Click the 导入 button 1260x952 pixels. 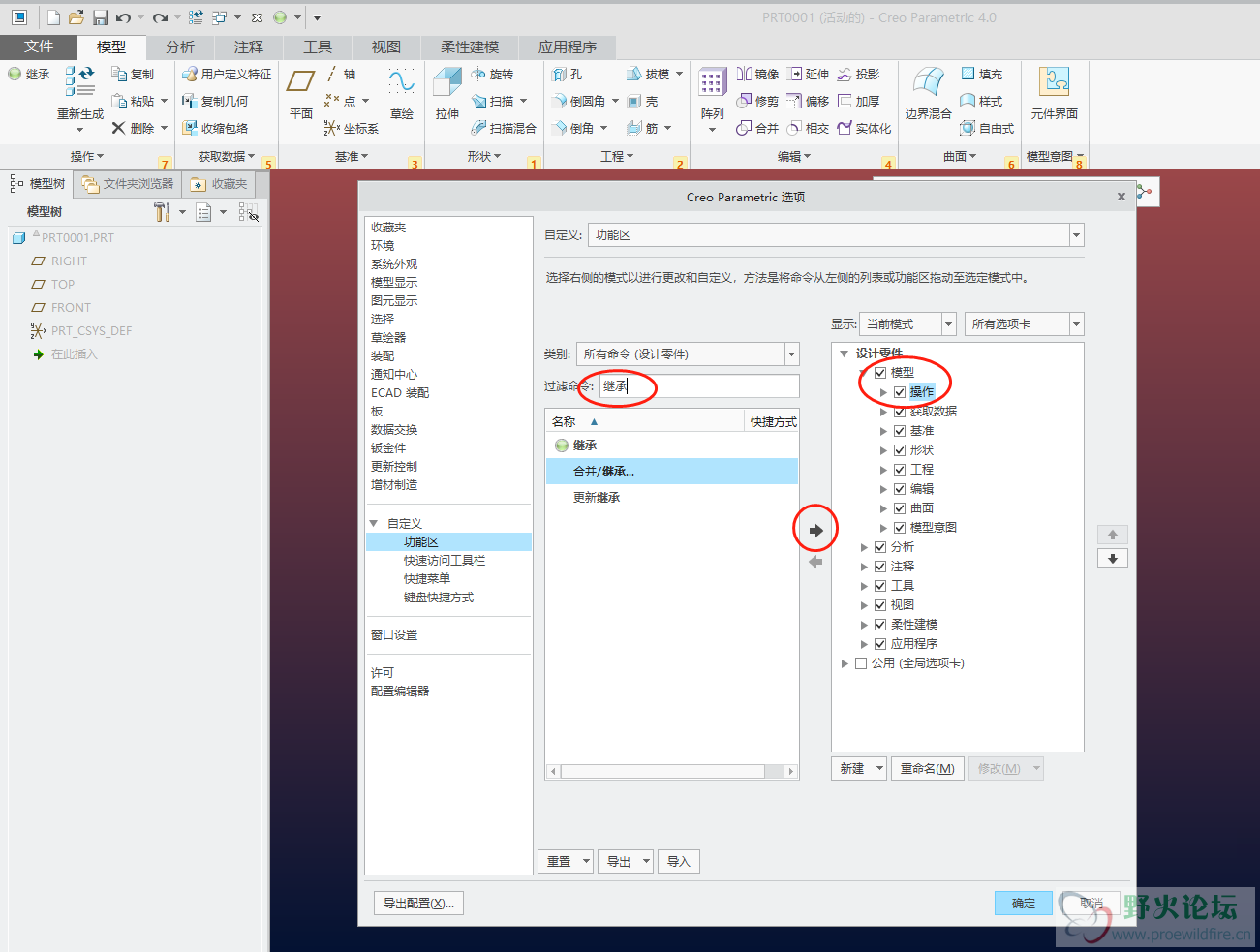tap(678, 861)
